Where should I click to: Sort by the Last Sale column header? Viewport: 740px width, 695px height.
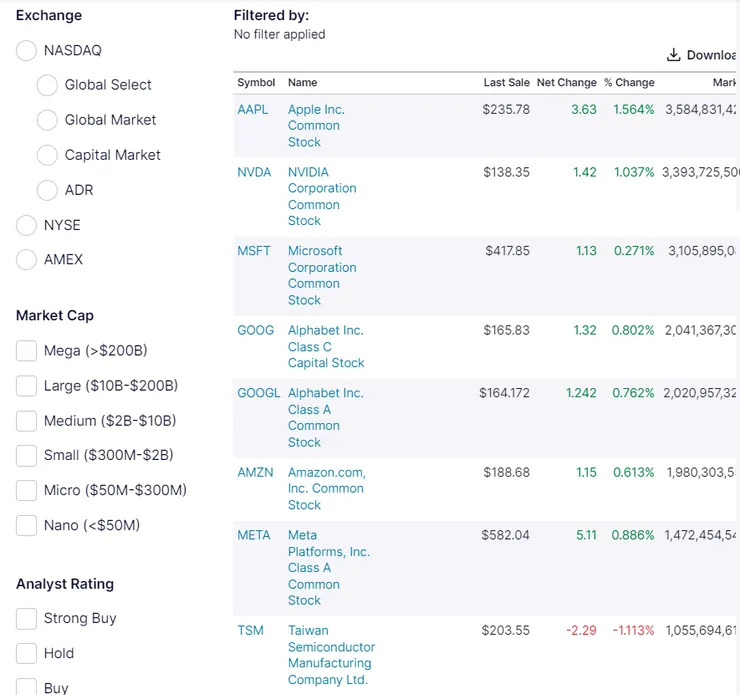[506, 83]
